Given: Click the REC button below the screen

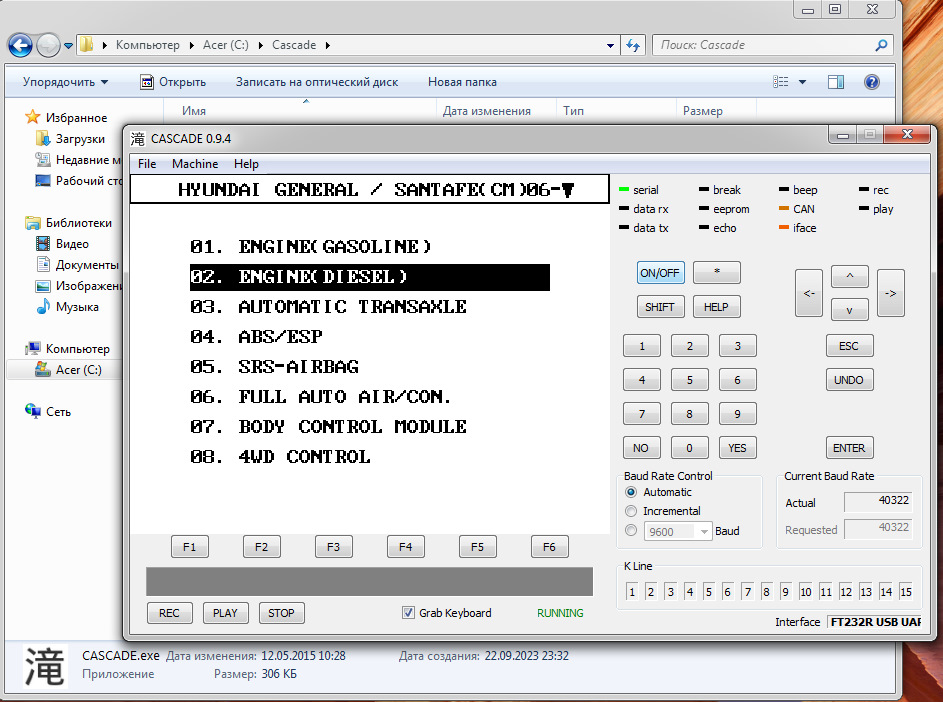Looking at the screenshot, I should tap(170, 613).
